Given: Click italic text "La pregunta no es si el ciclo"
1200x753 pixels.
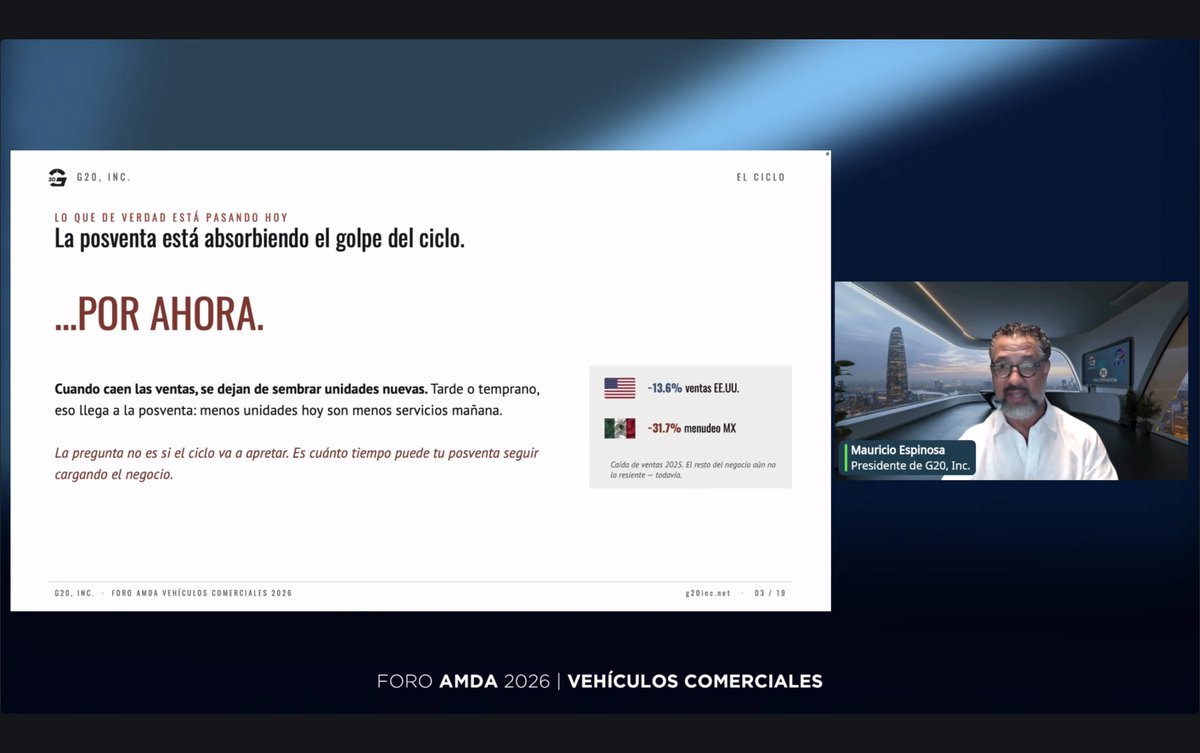Looking at the screenshot, I should point(136,453).
